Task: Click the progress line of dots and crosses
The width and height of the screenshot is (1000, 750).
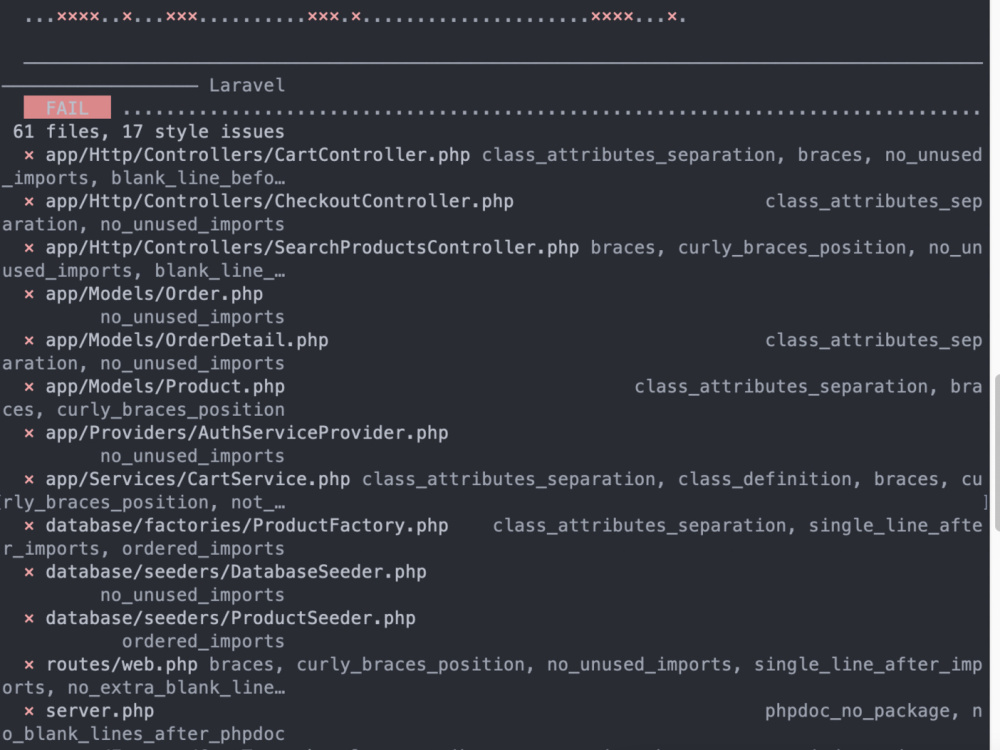Action: coord(355,17)
